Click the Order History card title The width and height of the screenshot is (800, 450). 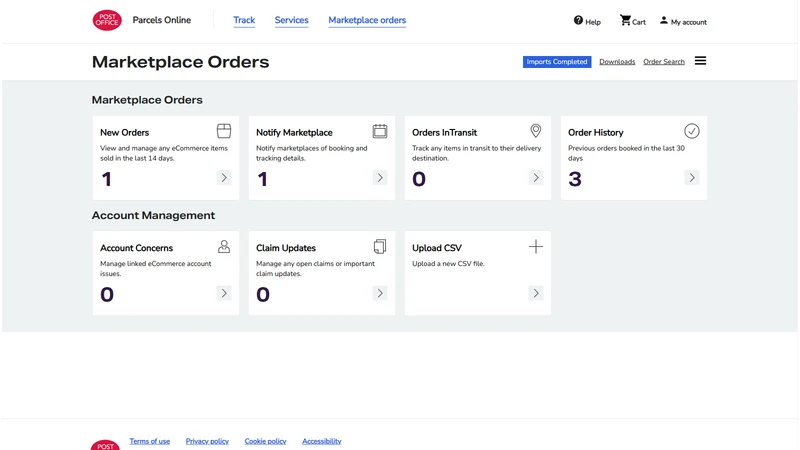click(x=596, y=133)
